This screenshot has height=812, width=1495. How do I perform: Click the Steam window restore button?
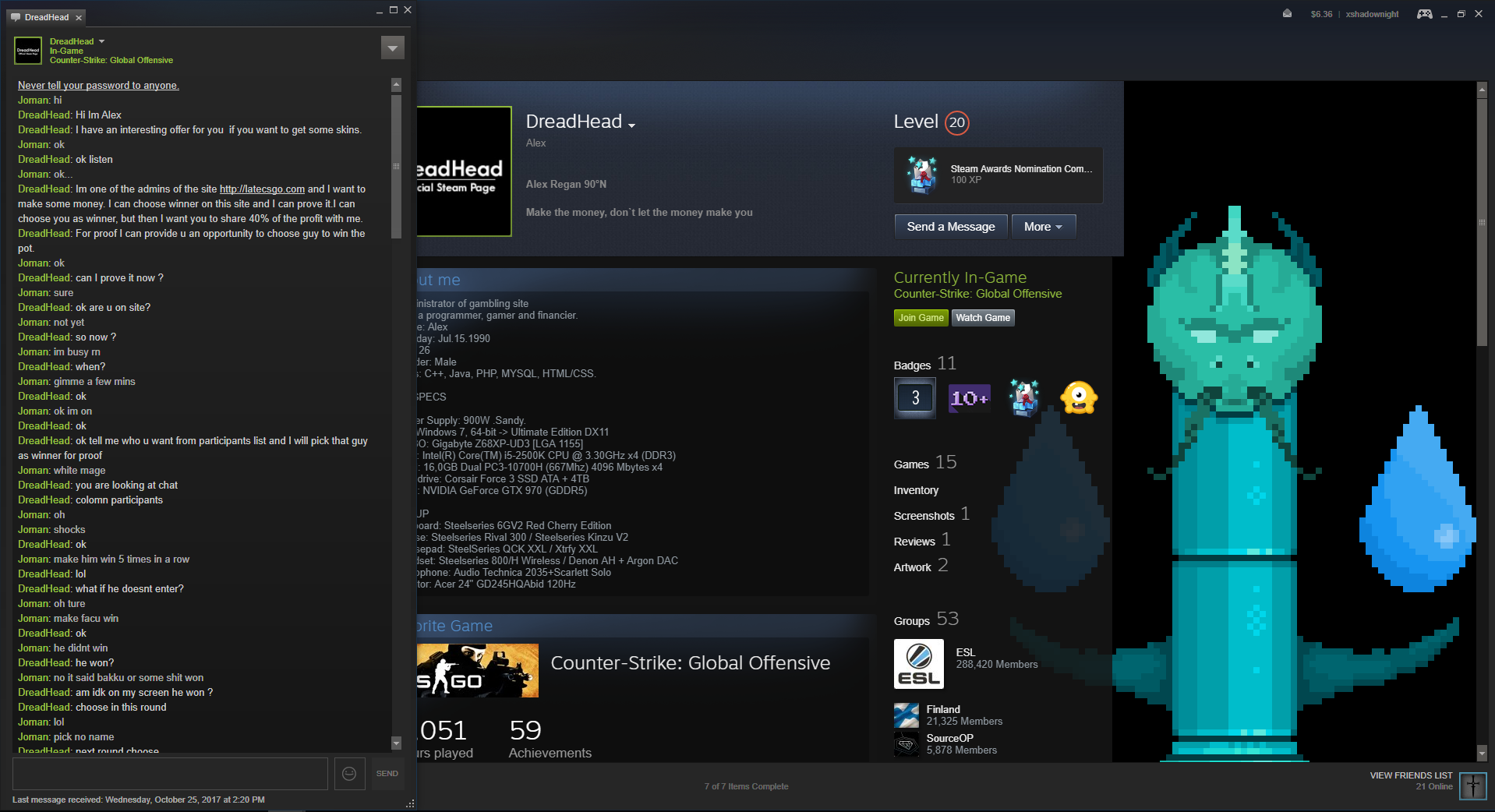pos(1461,14)
